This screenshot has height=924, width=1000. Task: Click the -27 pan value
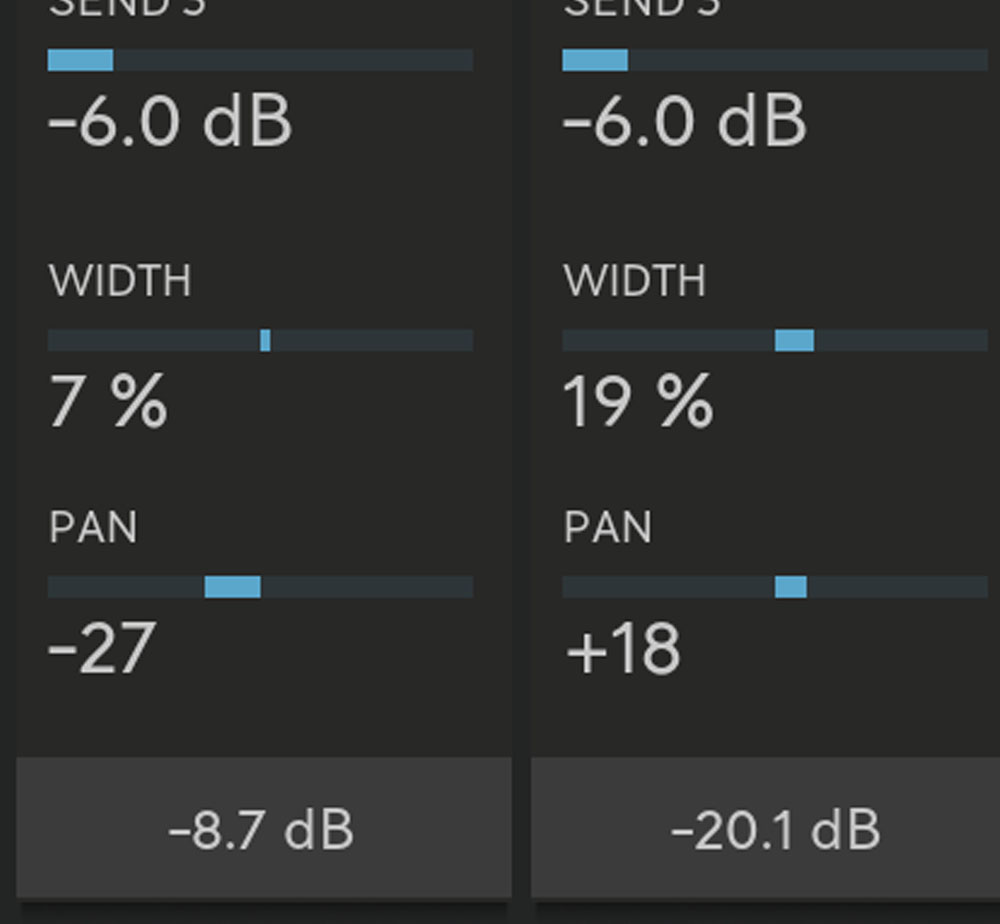(103, 648)
